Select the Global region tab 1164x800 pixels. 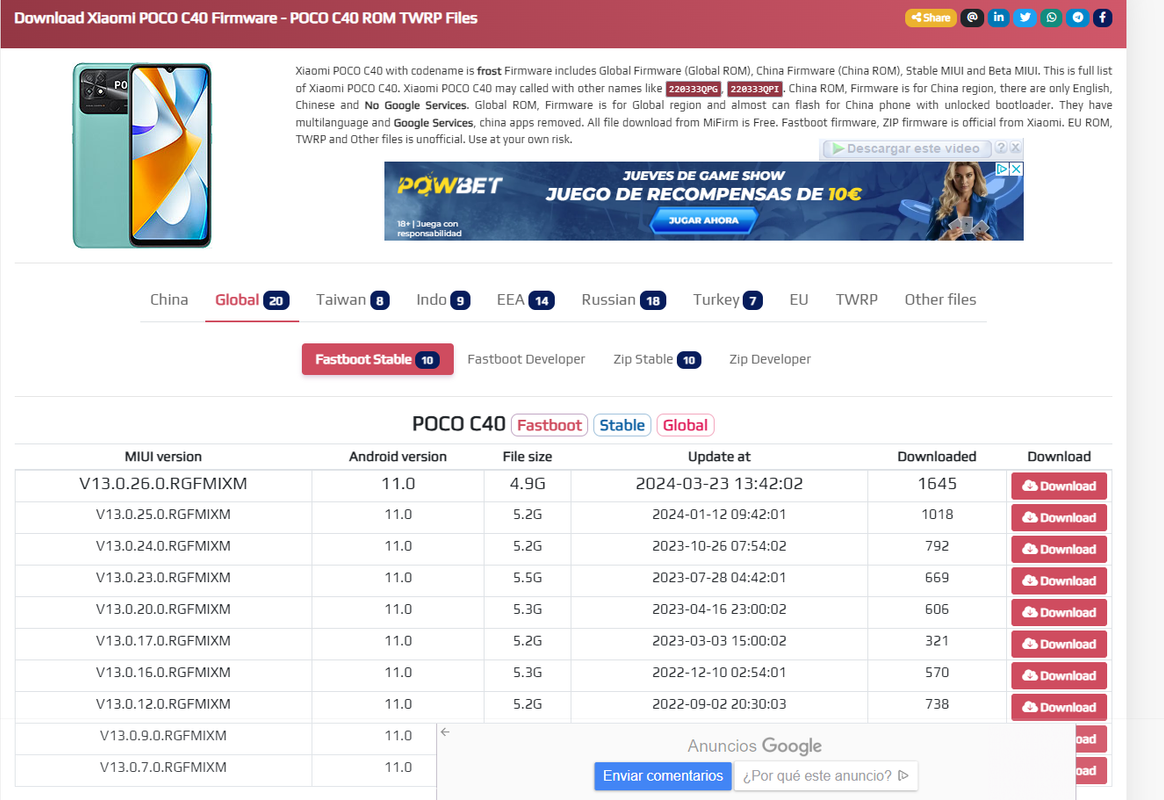point(252,300)
